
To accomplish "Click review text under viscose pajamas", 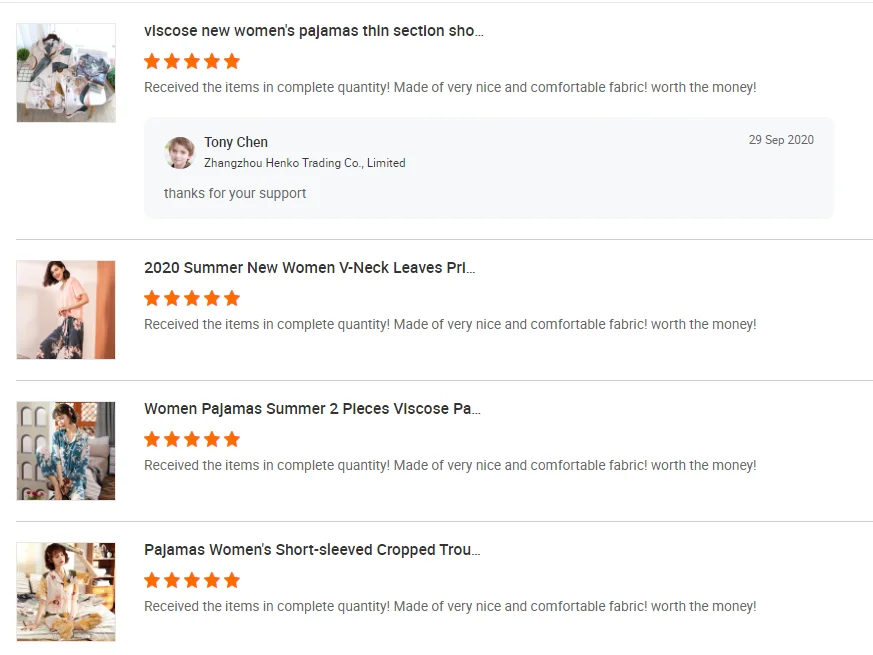I will [x=450, y=88].
